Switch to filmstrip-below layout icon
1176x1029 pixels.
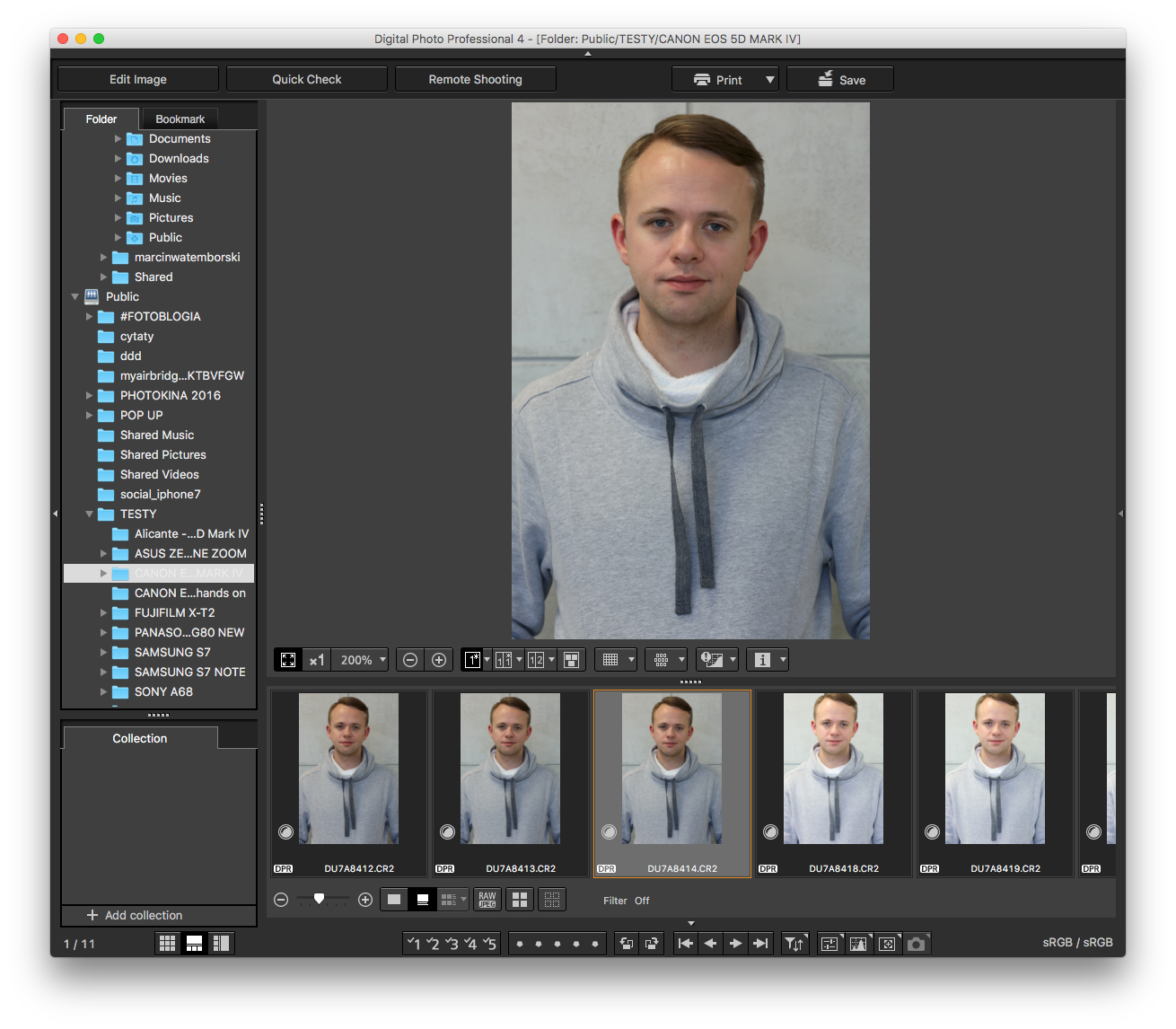tap(194, 943)
